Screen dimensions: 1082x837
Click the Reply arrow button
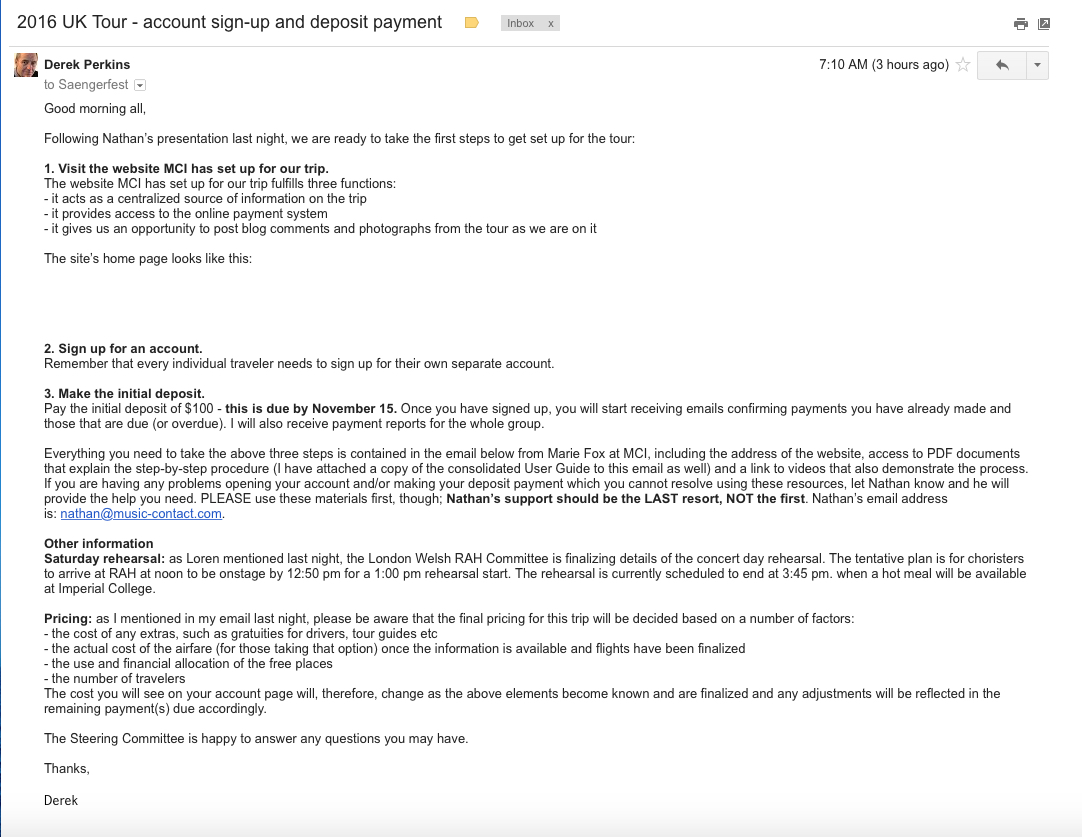(1002, 65)
